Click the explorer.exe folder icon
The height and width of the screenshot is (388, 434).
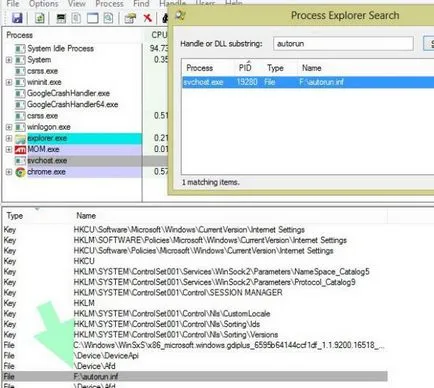(20, 138)
